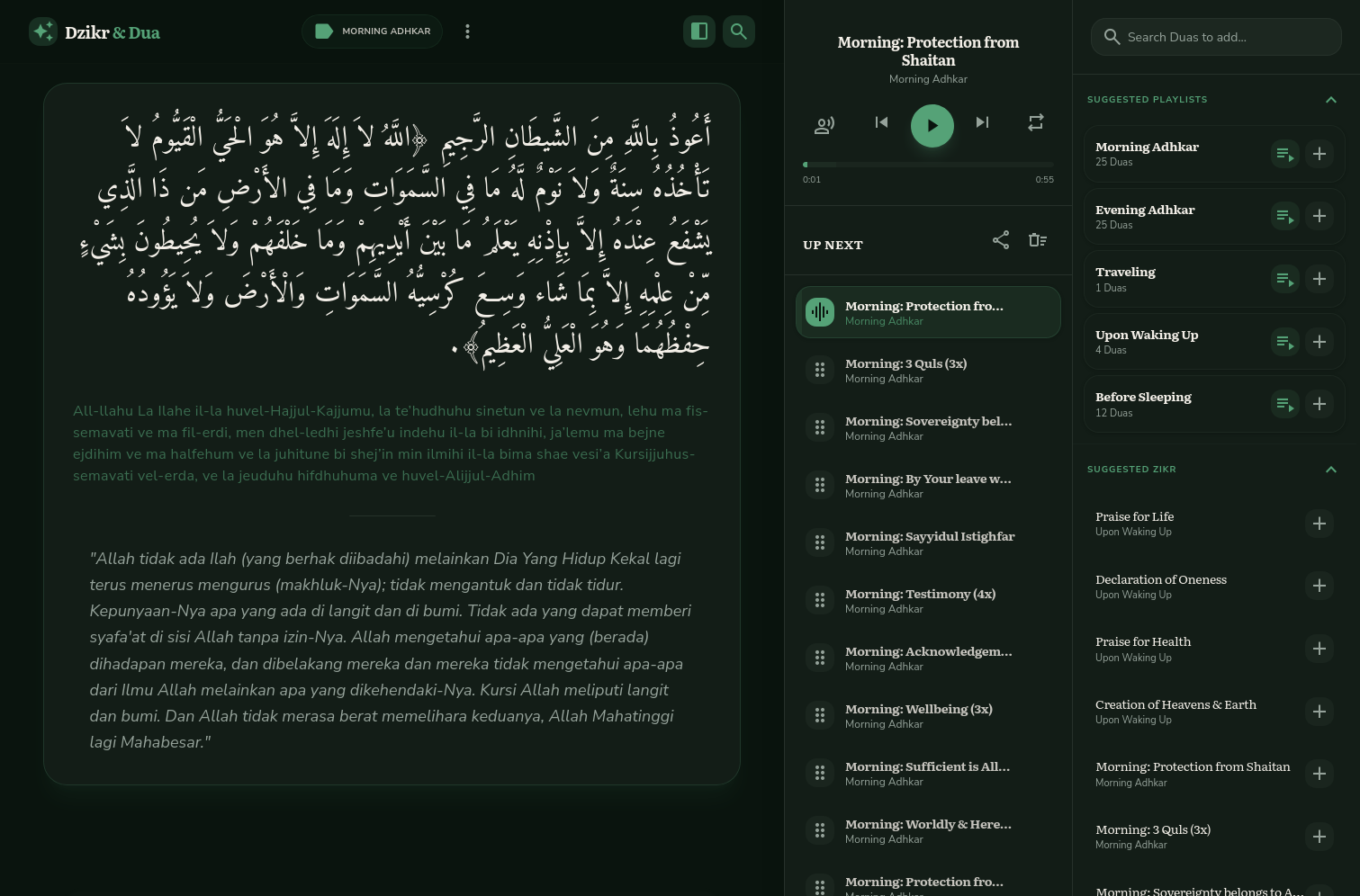Select Morning: 3 Quls (3x) in queue
The image size is (1360, 896).
point(928,370)
